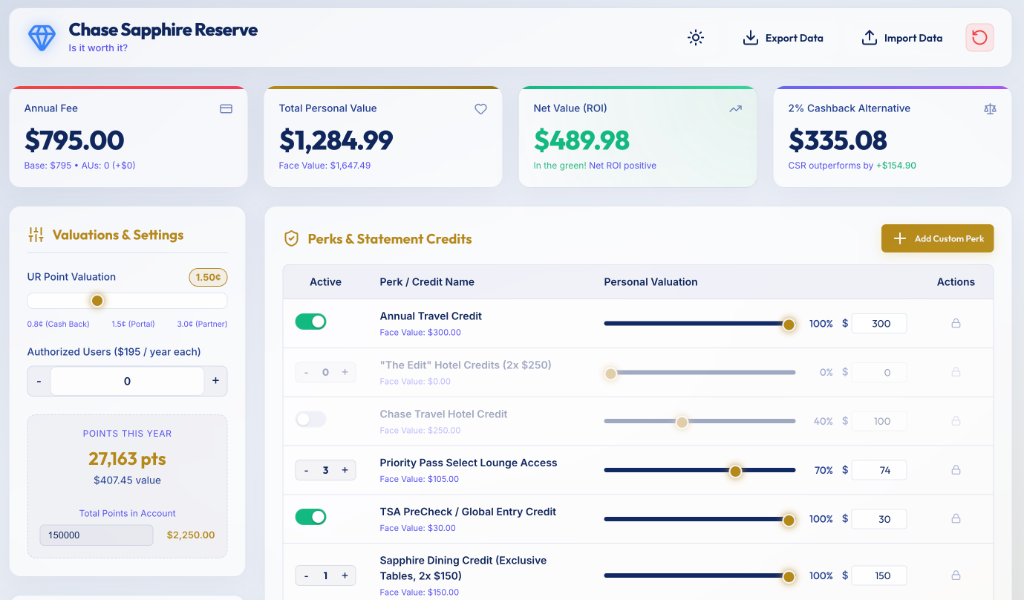
Task: Click the $1,284.99 Total Personal Value amount
Action: click(x=336, y=140)
